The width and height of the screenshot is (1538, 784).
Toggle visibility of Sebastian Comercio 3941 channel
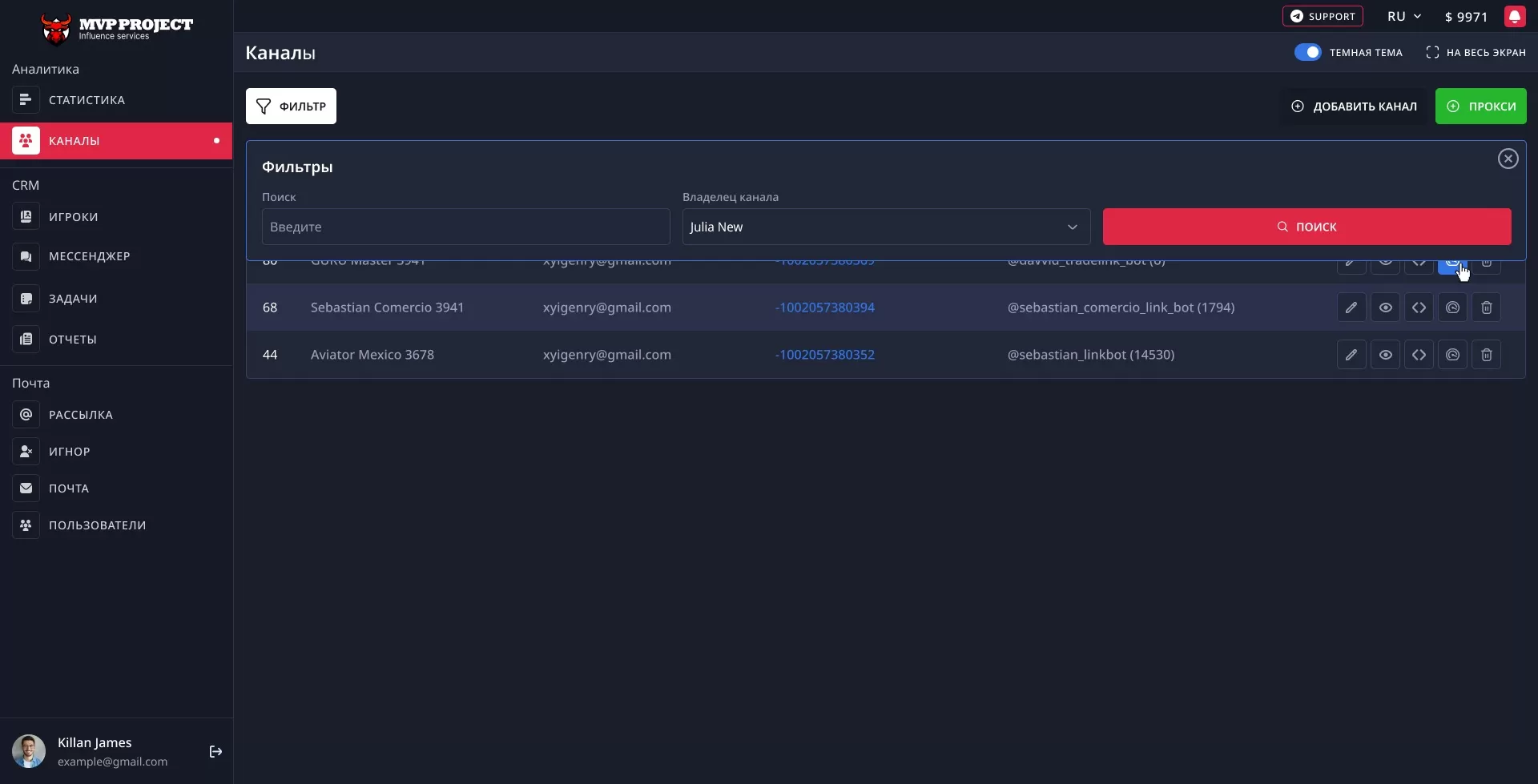click(1385, 308)
